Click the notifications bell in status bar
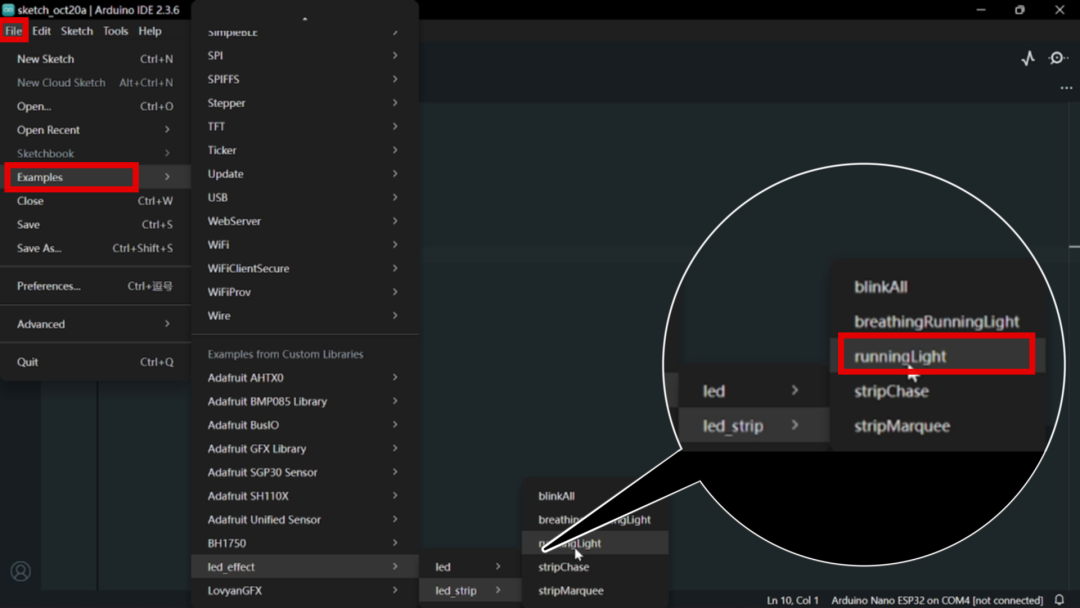The height and width of the screenshot is (608, 1080). (1059, 600)
